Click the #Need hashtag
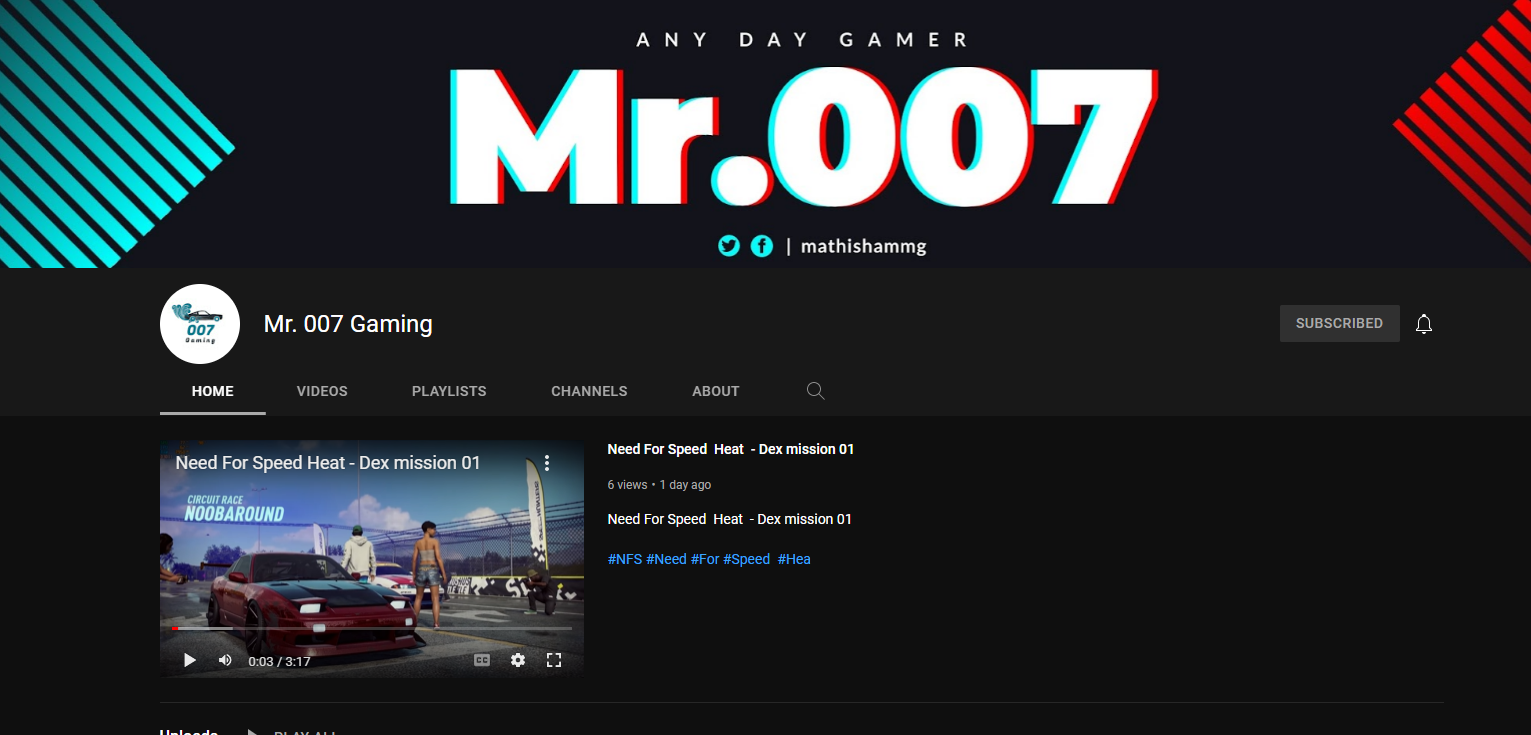The height and width of the screenshot is (735, 1531). tap(666, 559)
